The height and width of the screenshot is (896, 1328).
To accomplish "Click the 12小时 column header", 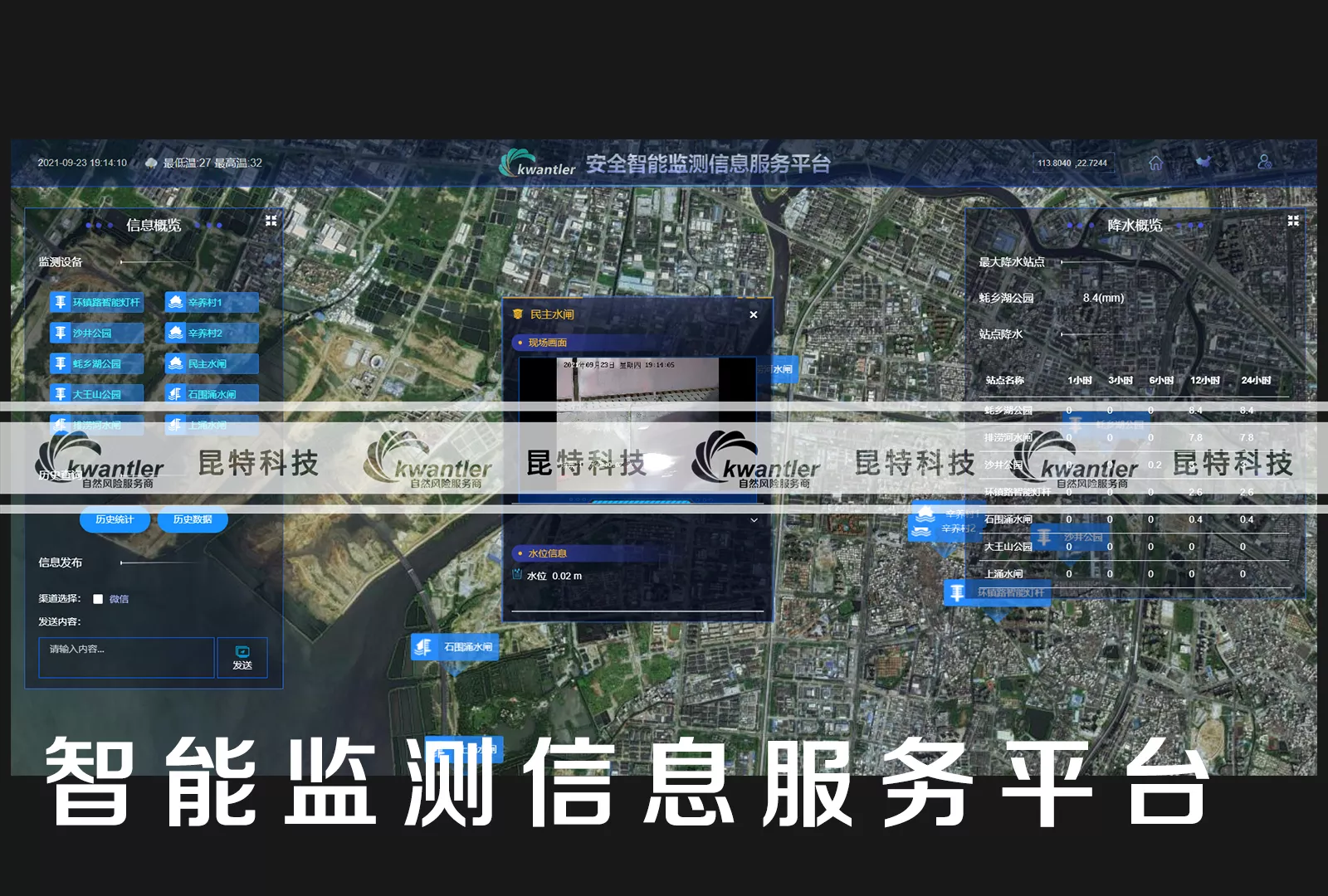I will (1205, 380).
